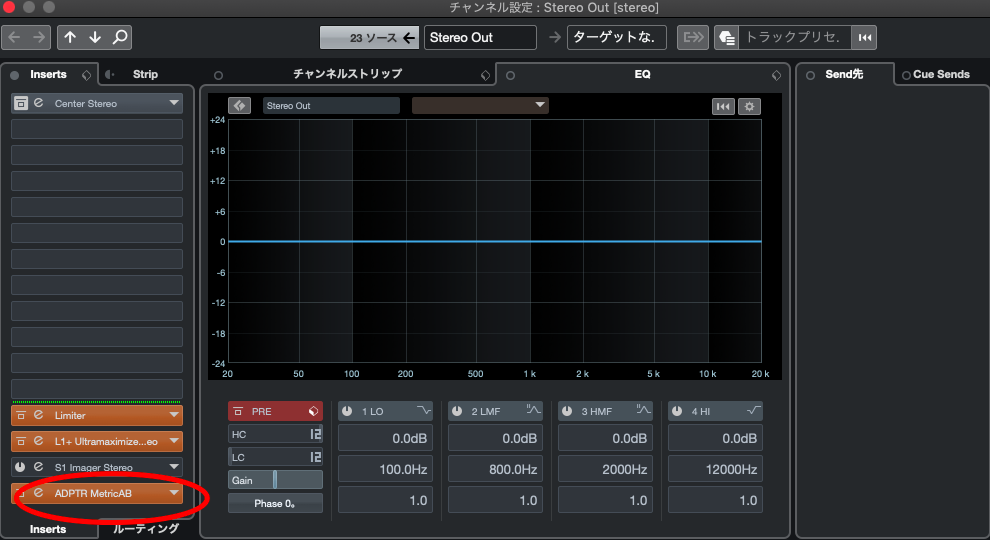990x540 pixels.
Task: Open チャンネルストリップ preset diamond icon
Action: (x=485, y=75)
